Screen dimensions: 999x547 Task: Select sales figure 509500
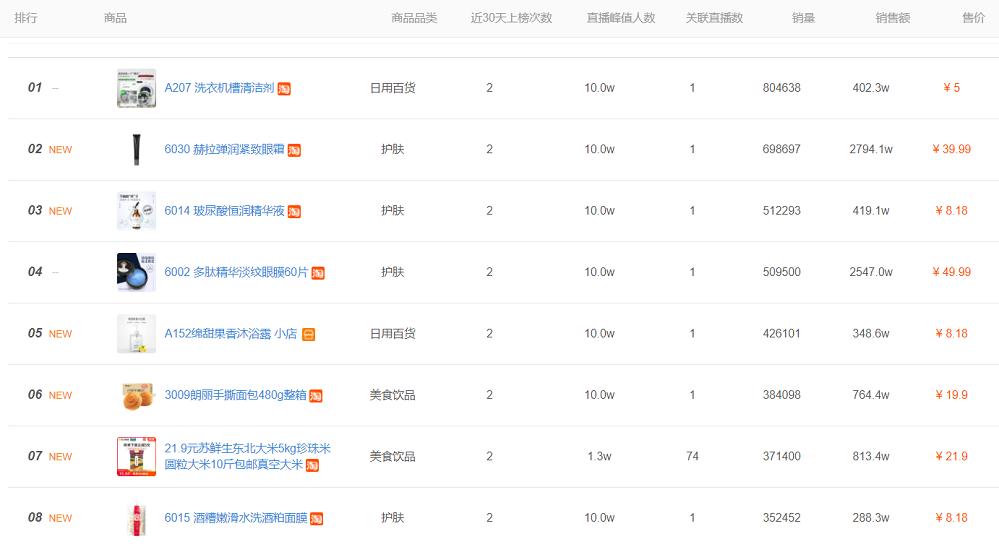[x=782, y=272]
